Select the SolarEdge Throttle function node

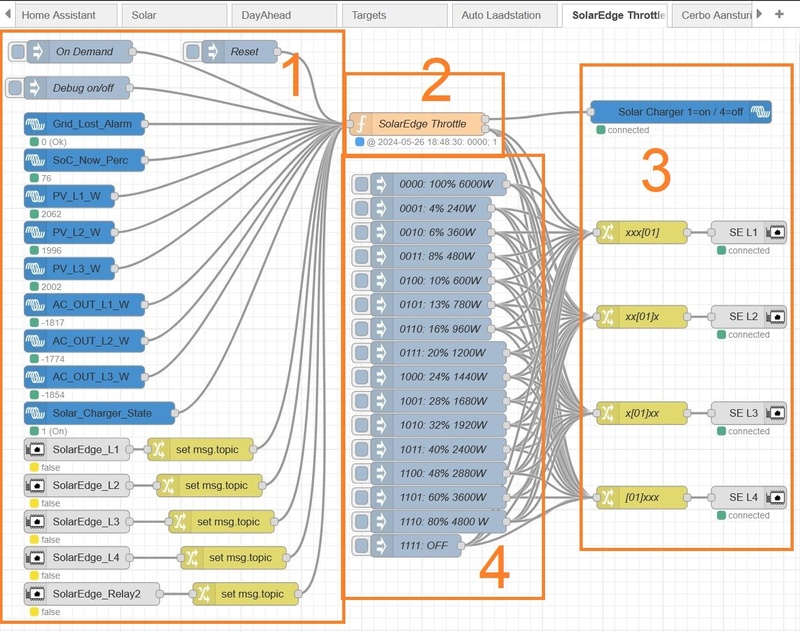point(417,124)
